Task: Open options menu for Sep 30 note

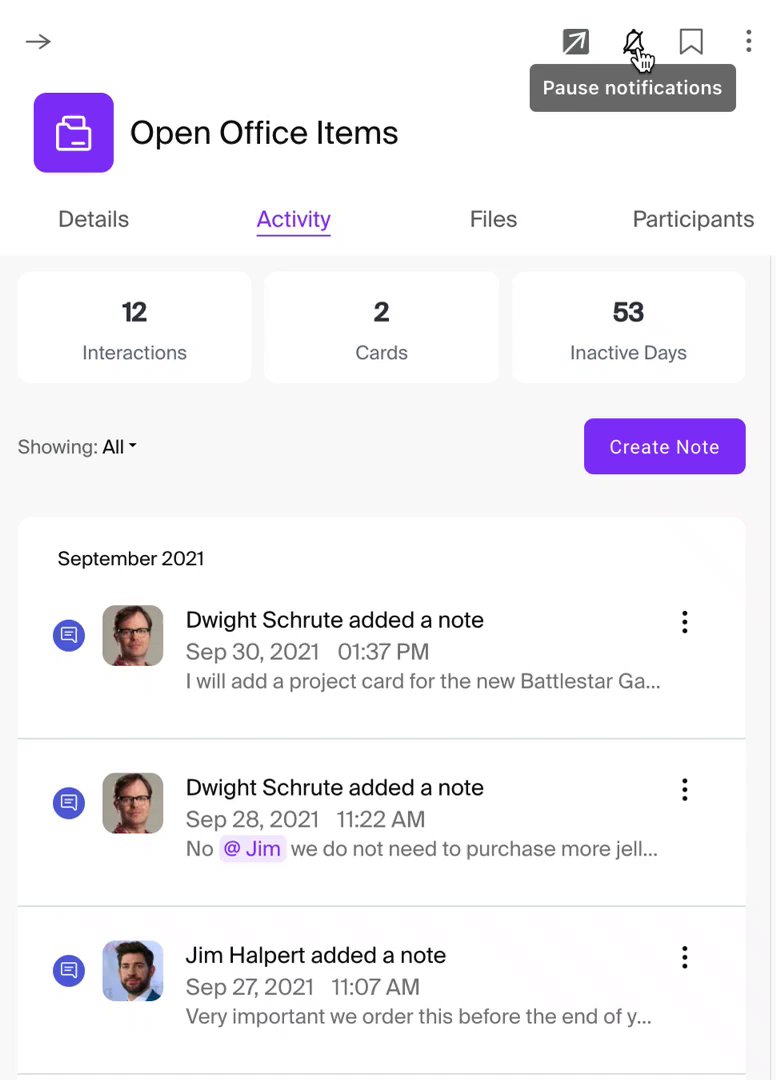Action: click(685, 622)
